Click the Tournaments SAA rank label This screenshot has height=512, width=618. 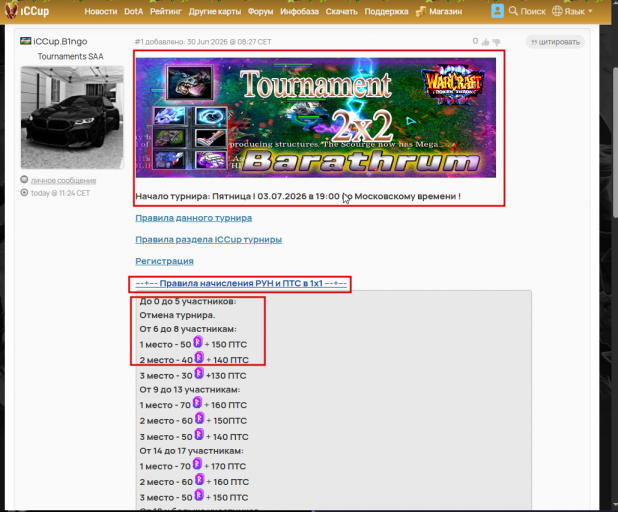coord(71,56)
